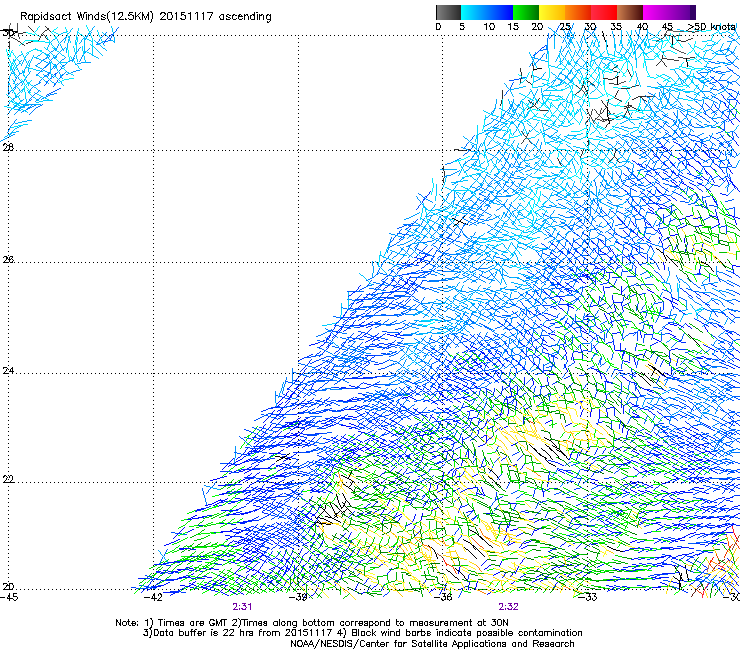Image resolution: width=740 pixels, height=650 pixels.
Task: Select the red 30-35 knots legend swatch
Action: [x=604, y=12]
